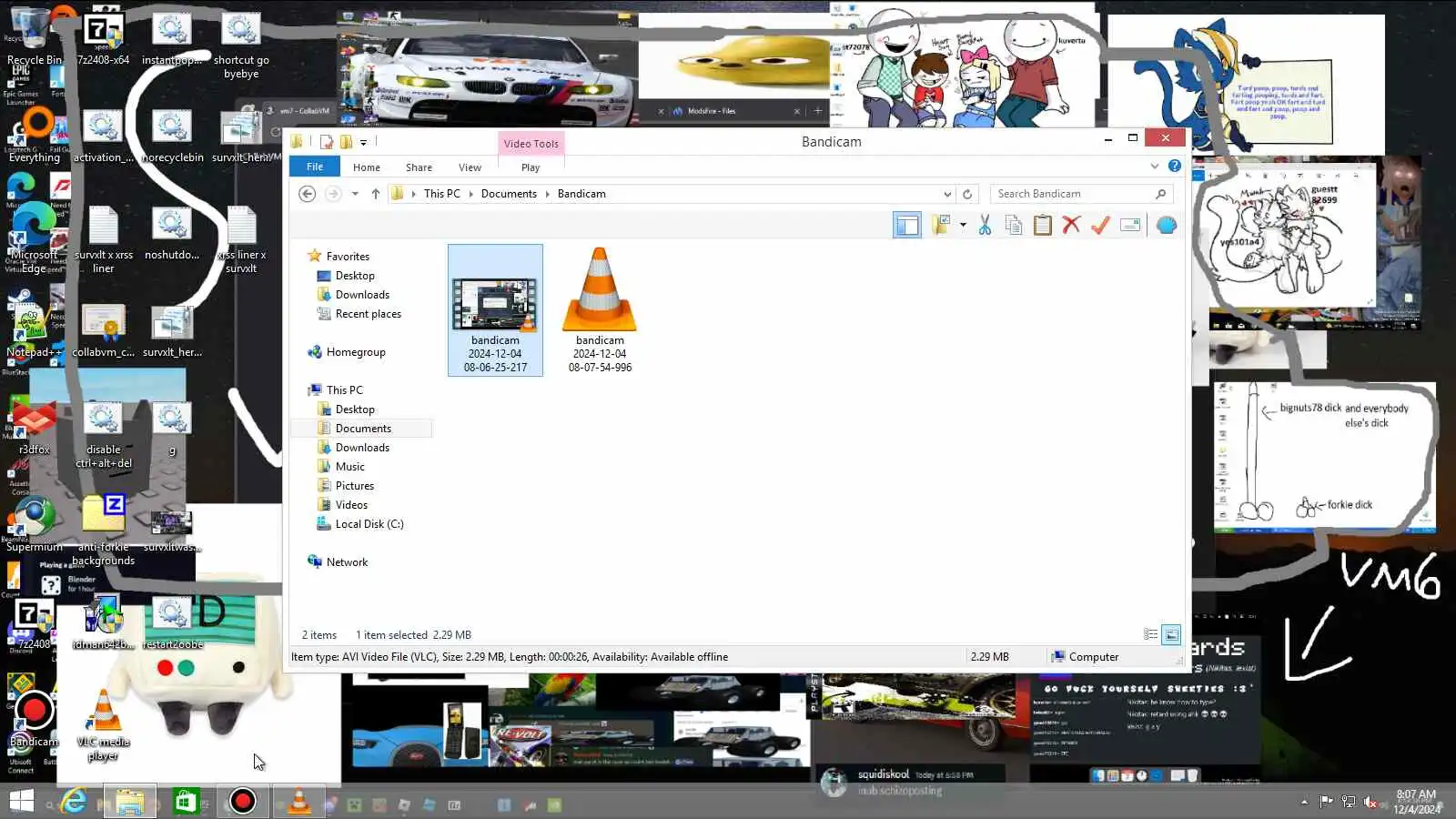Switch to the View ribbon tab

click(x=470, y=167)
